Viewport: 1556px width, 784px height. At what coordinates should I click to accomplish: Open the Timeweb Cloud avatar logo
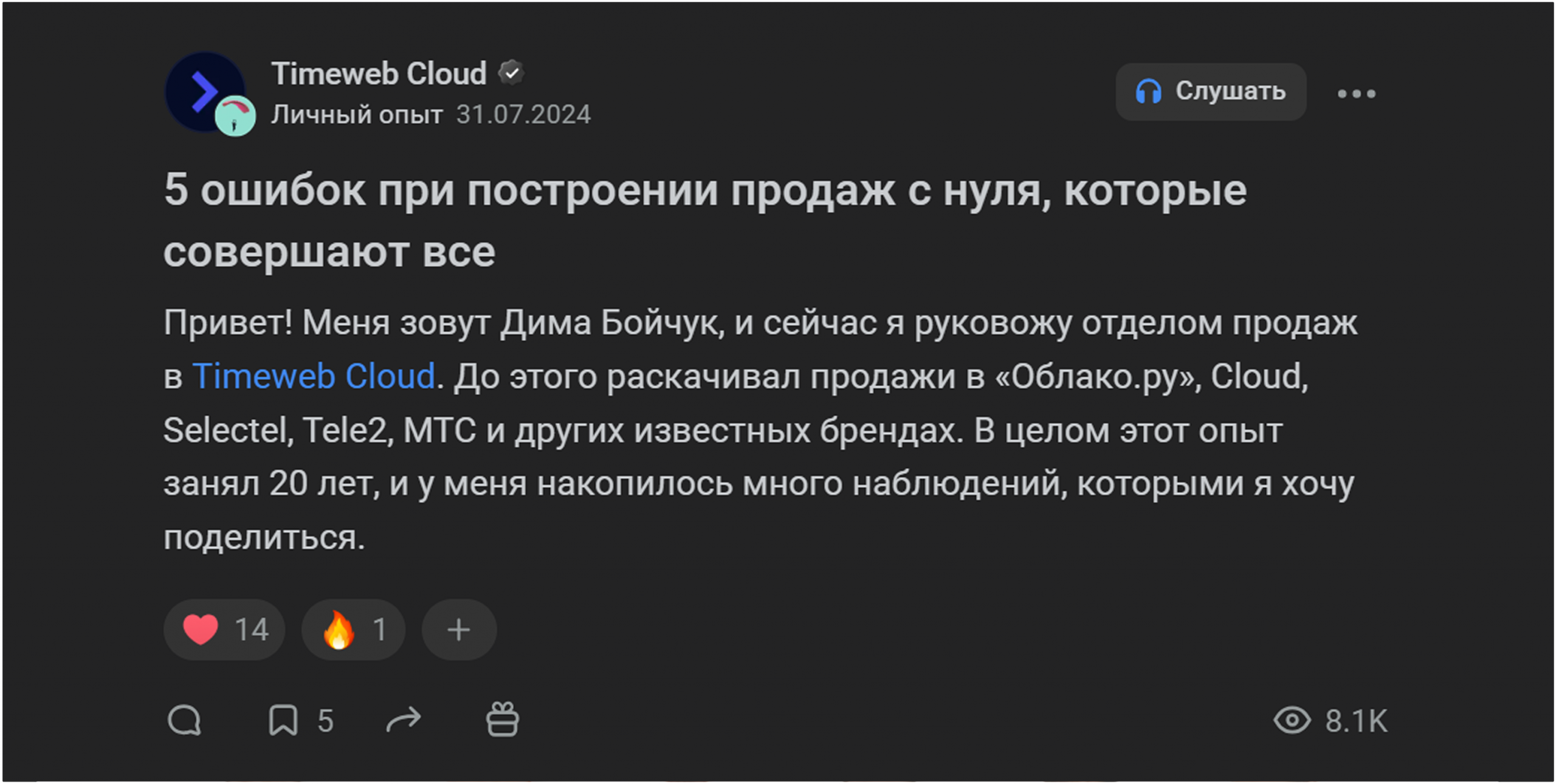[x=205, y=91]
